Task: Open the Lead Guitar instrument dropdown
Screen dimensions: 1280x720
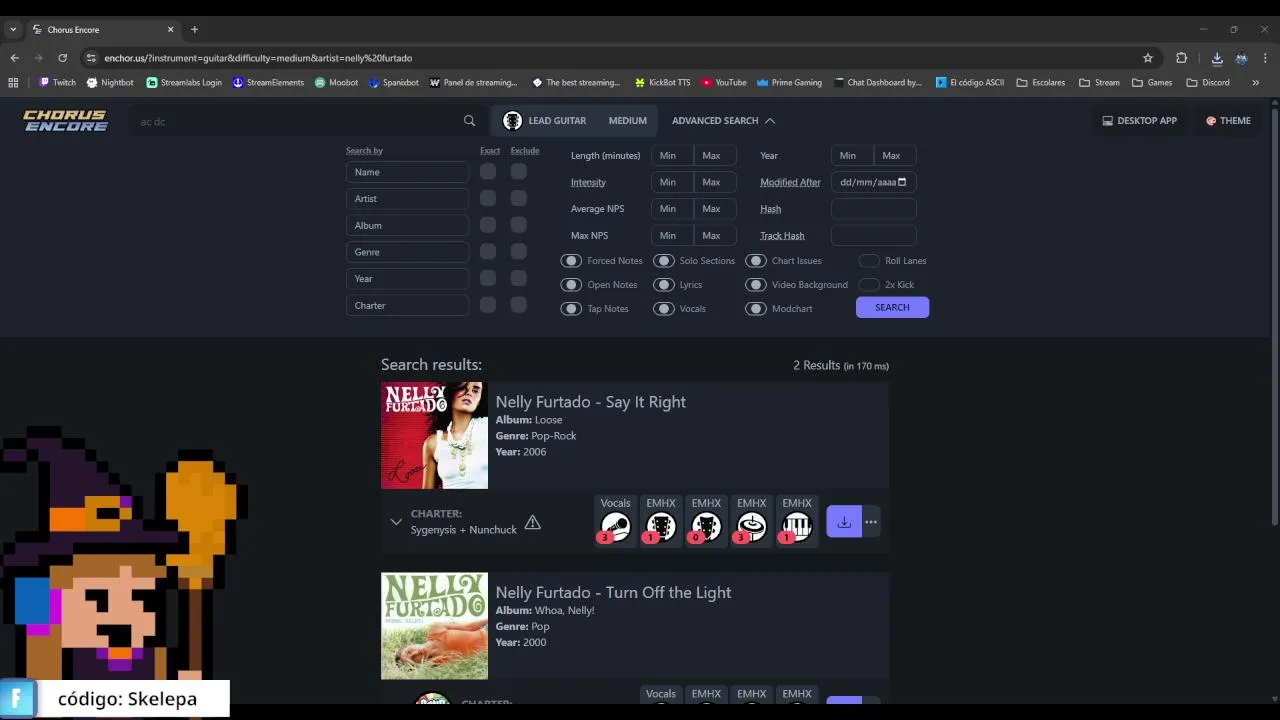Action: pos(544,121)
